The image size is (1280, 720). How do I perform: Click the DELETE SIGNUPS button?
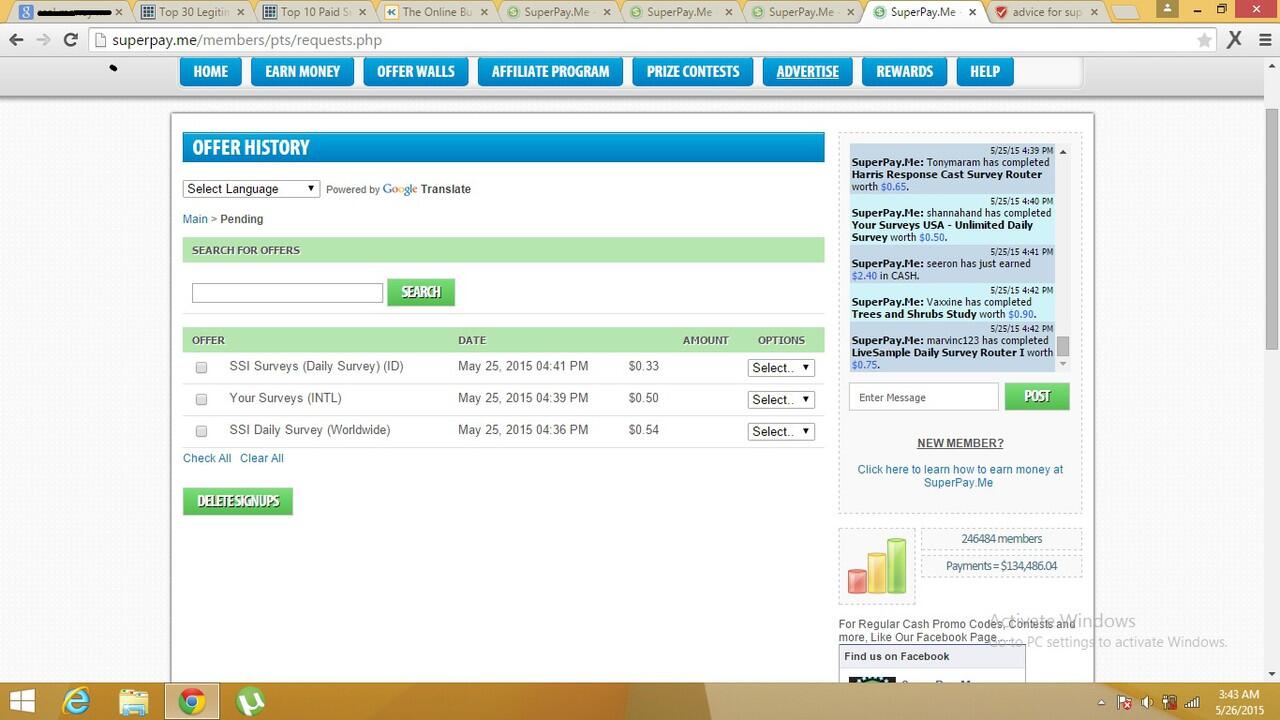click(x=238, y=501)
